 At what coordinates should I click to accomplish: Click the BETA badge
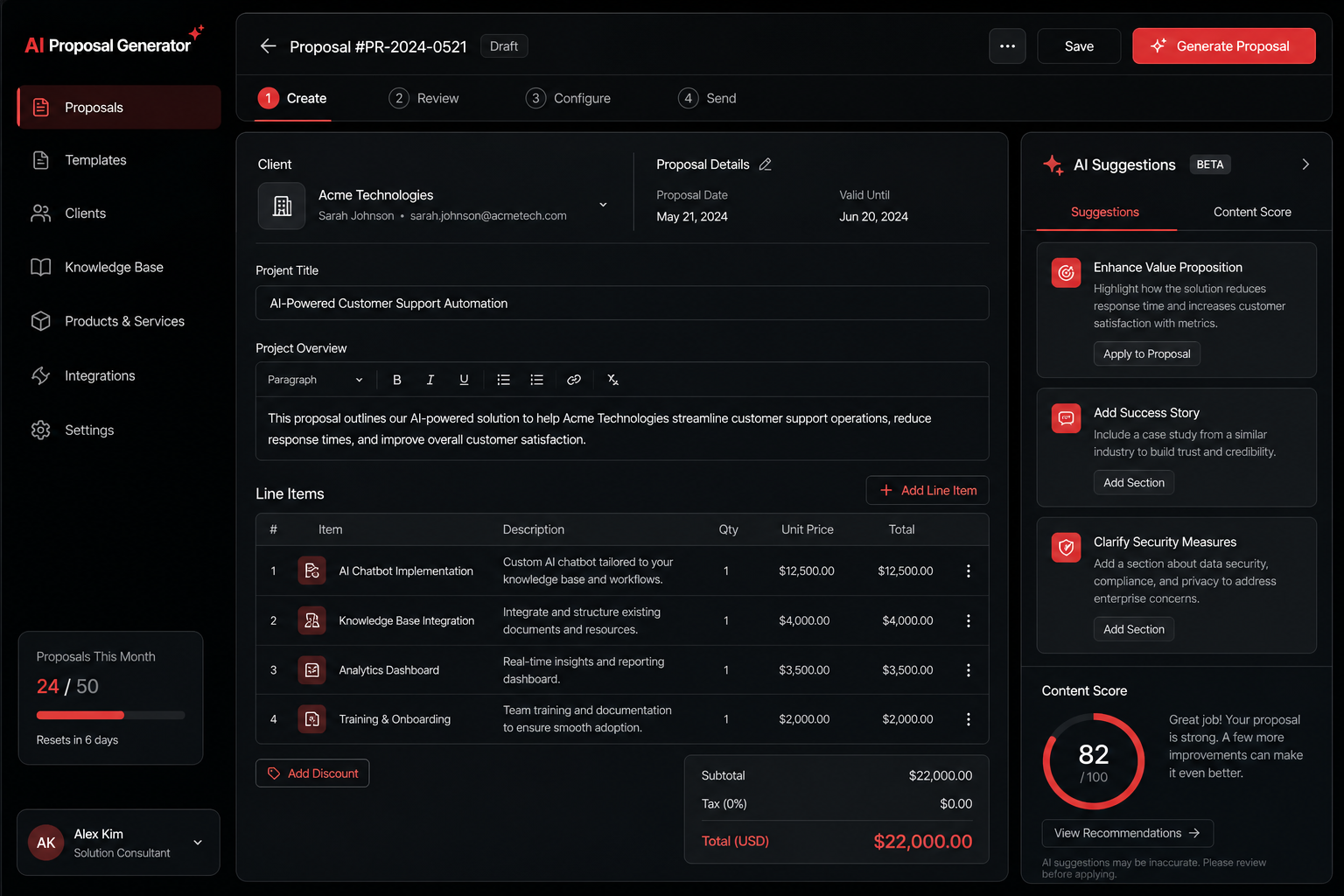[1210, 164]
